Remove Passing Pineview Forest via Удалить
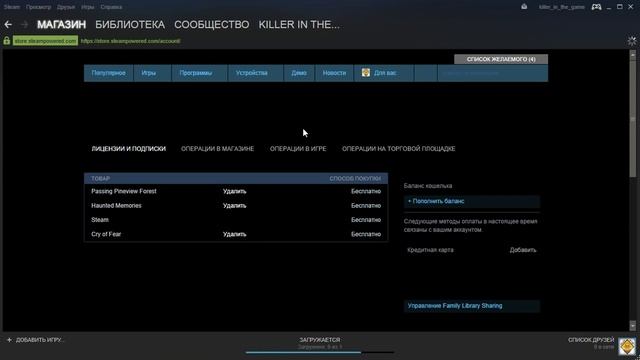The width and height of the screenshot is (640, 360). click(234, 191)
